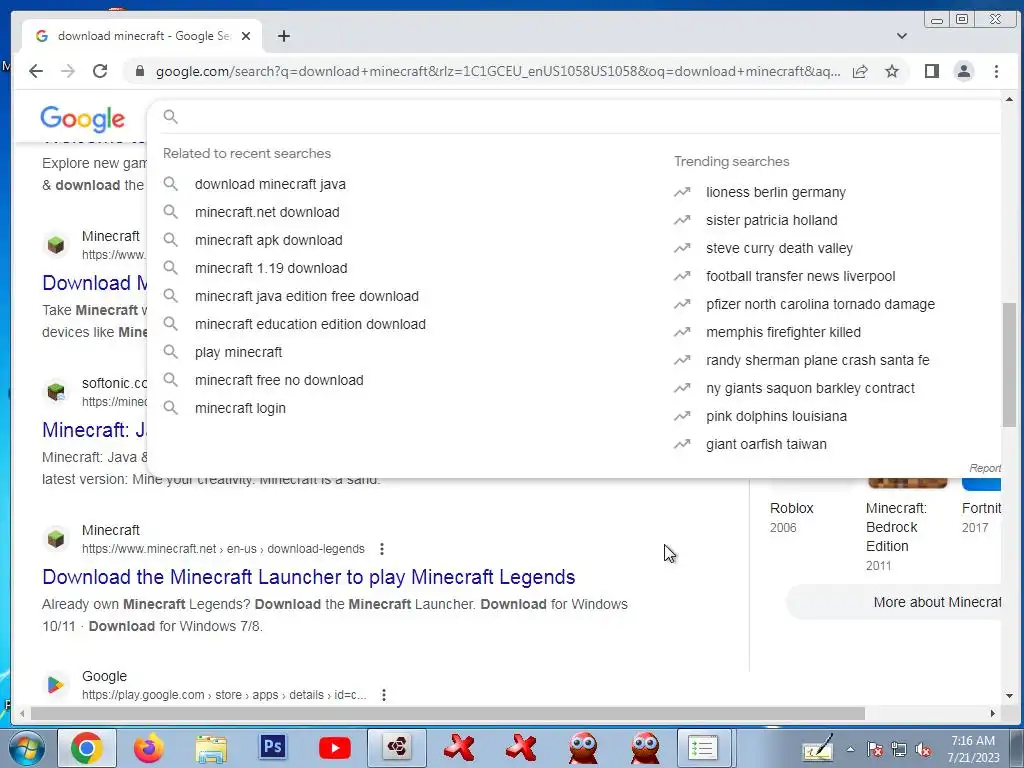Viewport: 1024px width, 768px height.
Task: Select trending search football transfer news liverpool
Action: (801, 276)
